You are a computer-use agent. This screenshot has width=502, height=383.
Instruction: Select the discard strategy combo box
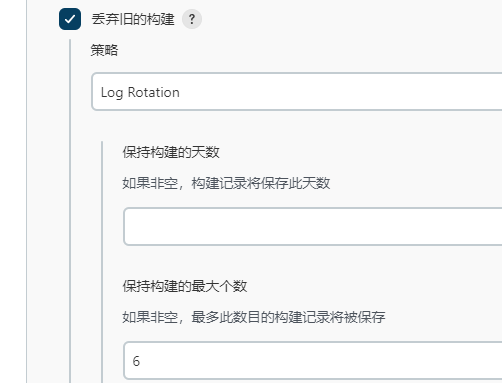coord(297,92)
